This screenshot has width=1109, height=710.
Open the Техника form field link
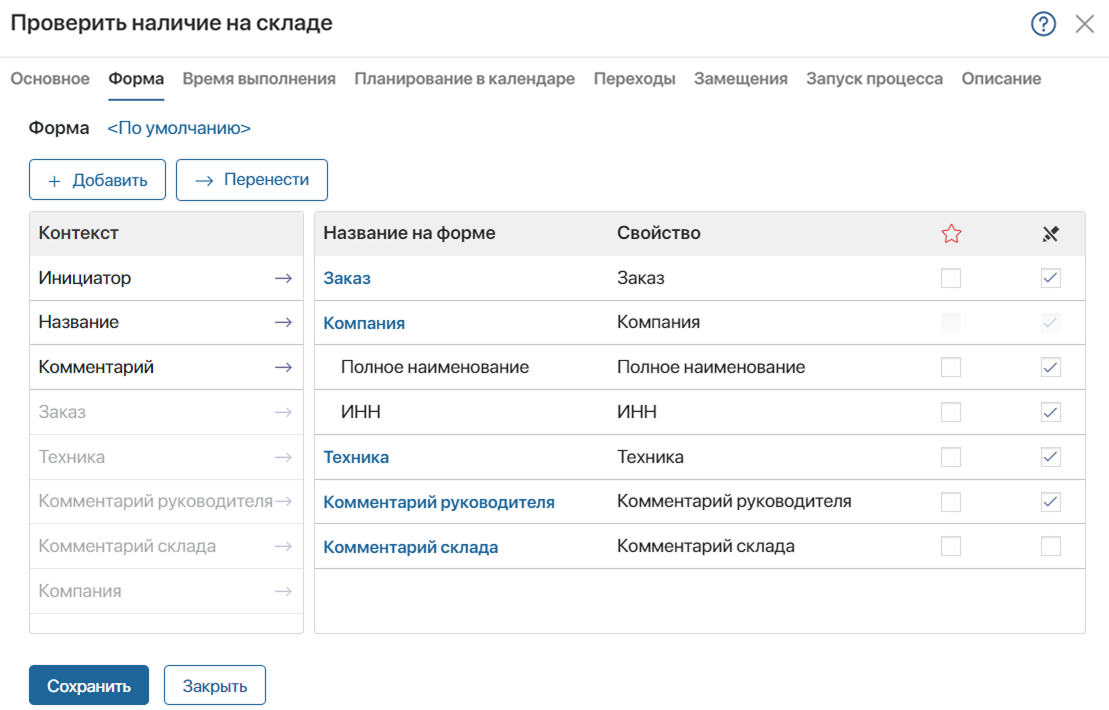pyautogui.click(x=356, y=458)
